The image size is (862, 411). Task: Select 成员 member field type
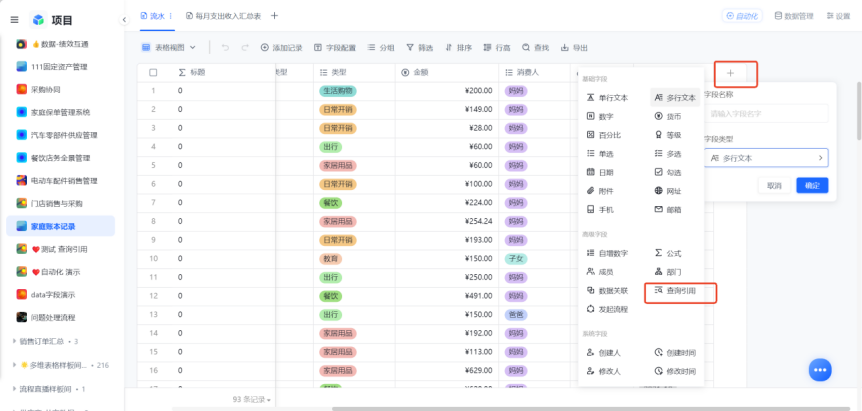600,271
